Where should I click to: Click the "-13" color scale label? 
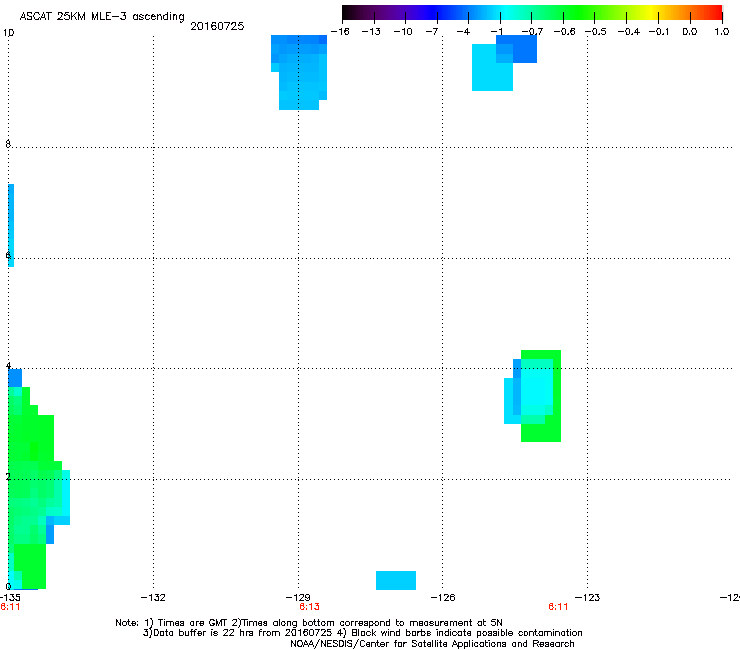pyautogui.click(x=371, y=32)
